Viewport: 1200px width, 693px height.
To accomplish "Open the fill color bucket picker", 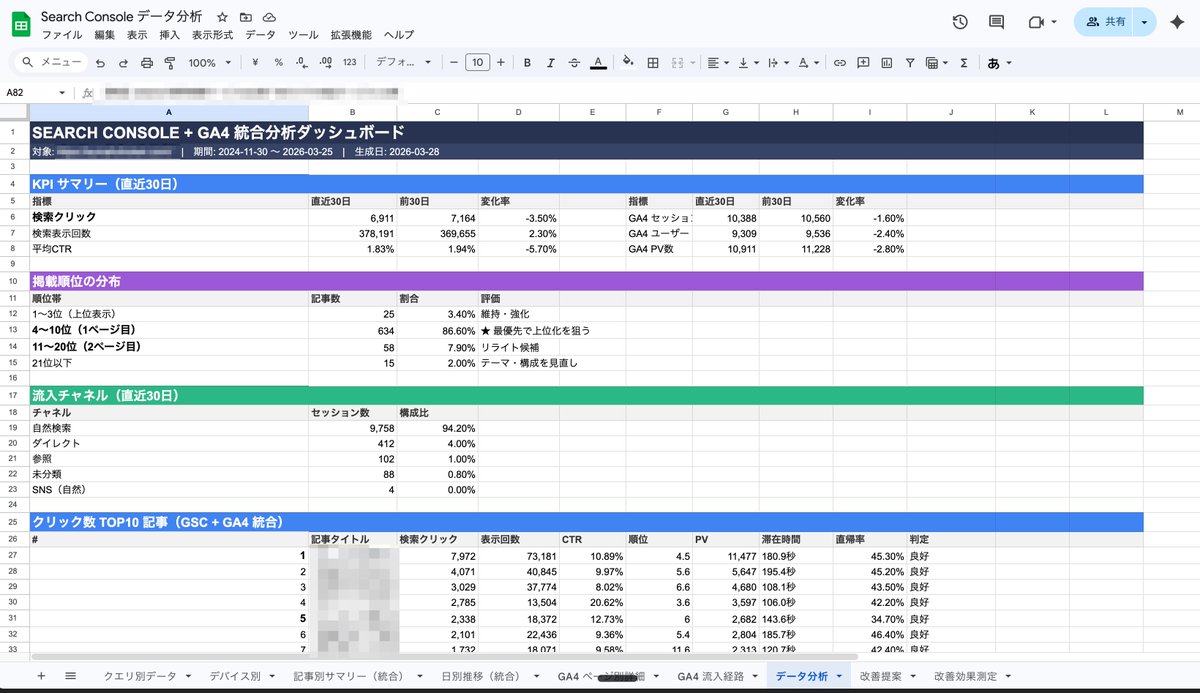I will point(628,62).
